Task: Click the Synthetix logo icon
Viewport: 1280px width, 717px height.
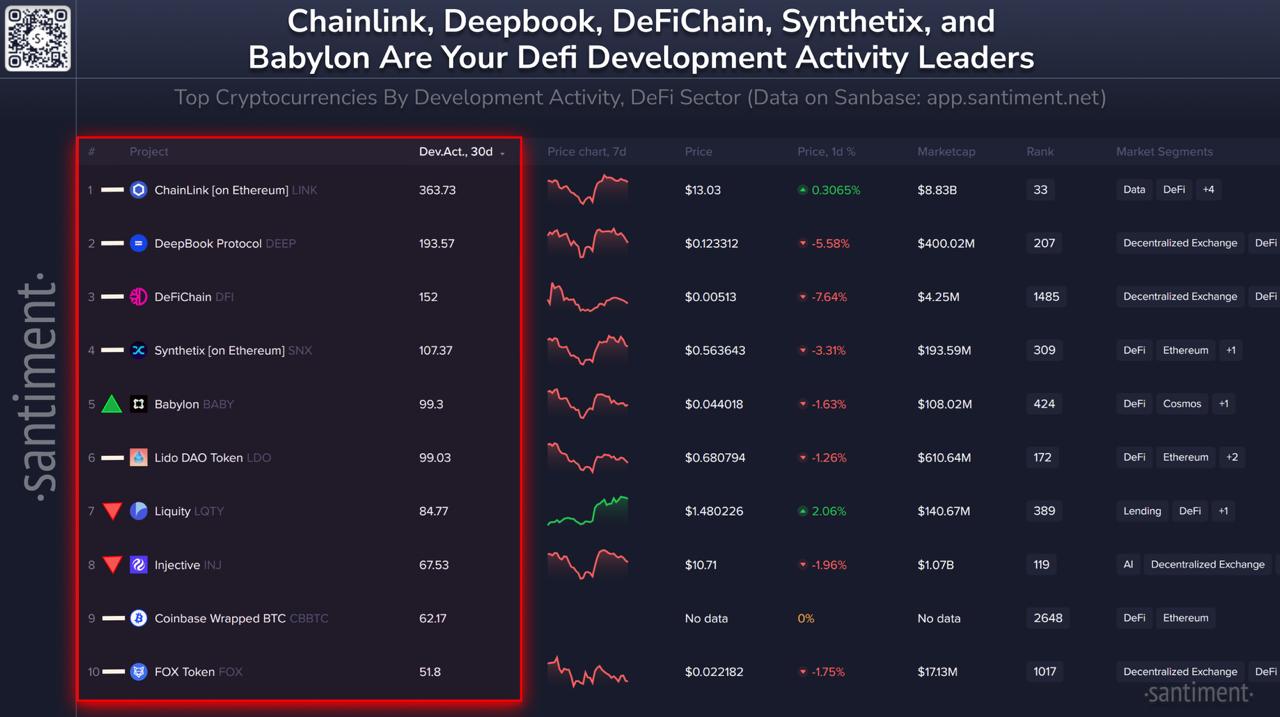Action: [139, 350]
